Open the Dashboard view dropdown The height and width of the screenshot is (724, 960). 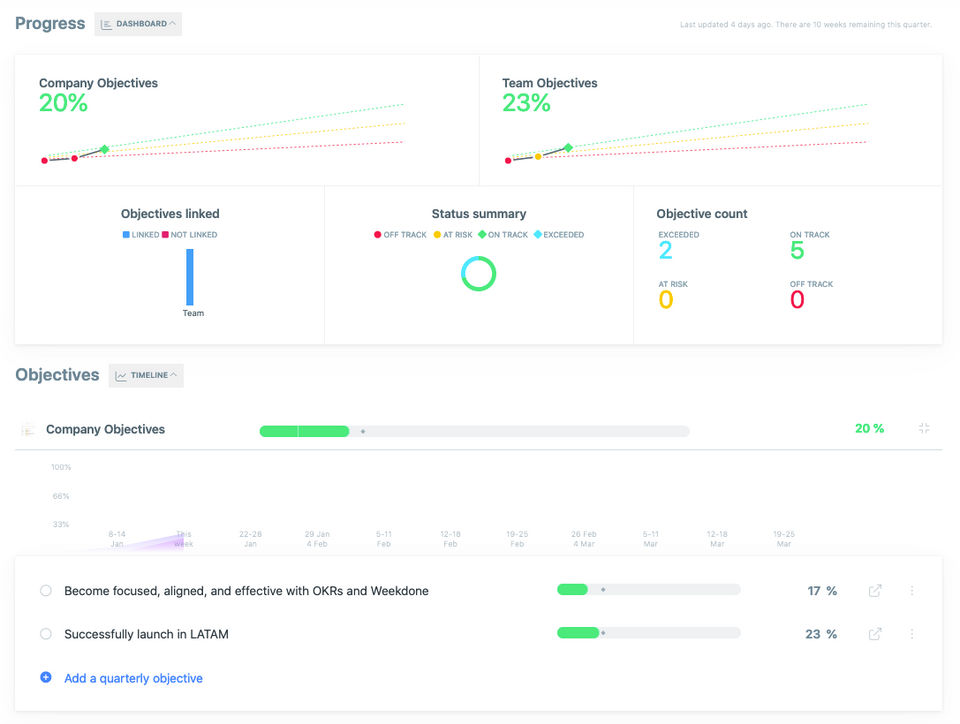[x=138, y=24]
